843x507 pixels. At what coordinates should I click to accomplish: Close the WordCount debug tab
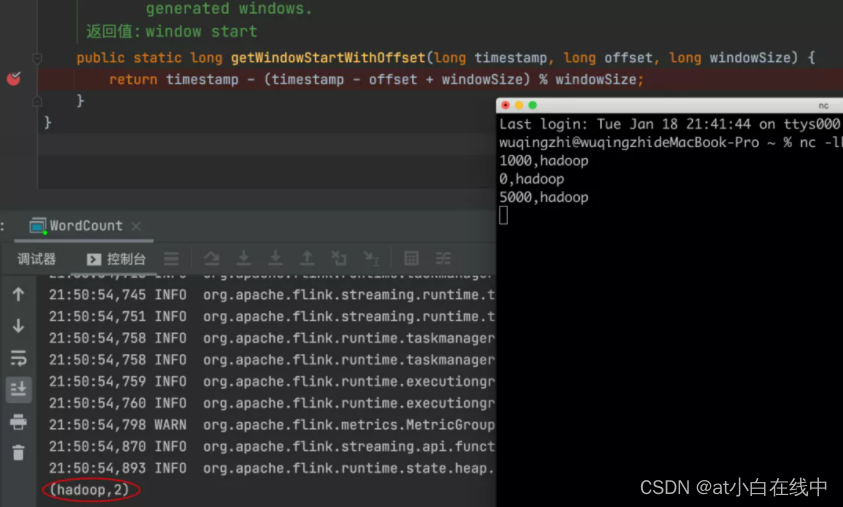136,226
